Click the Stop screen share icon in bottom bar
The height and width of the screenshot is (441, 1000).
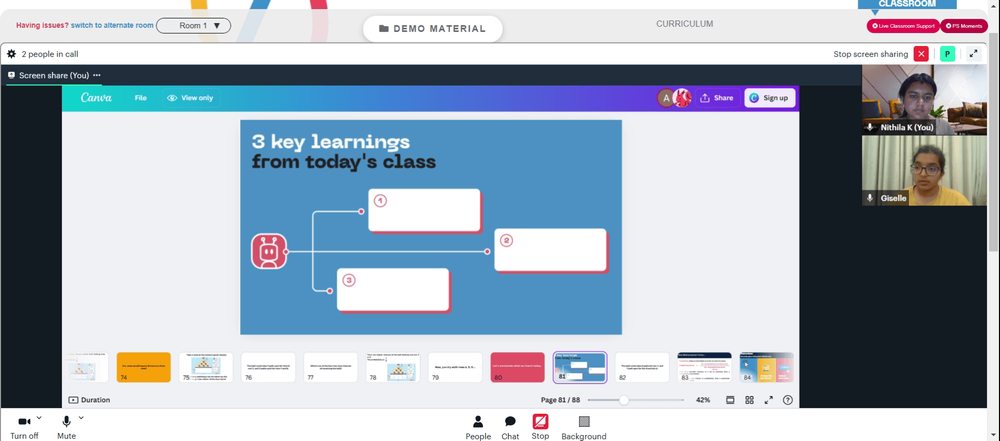coord(540,422)
